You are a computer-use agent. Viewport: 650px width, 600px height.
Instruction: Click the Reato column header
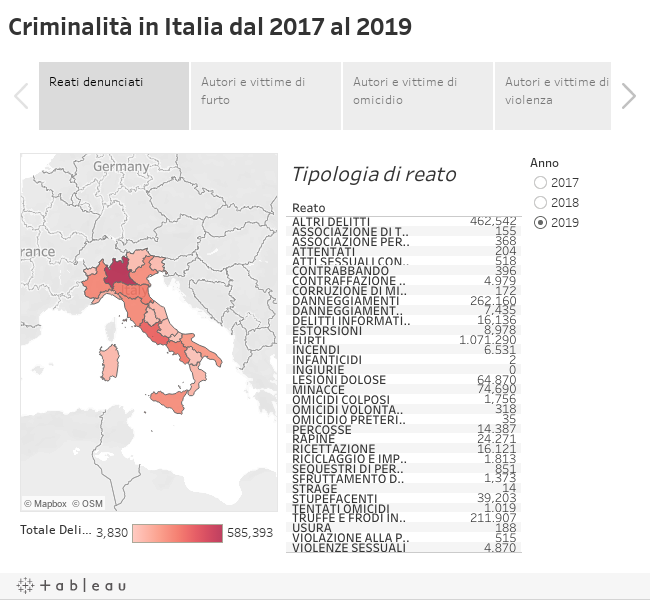[309, 208]
